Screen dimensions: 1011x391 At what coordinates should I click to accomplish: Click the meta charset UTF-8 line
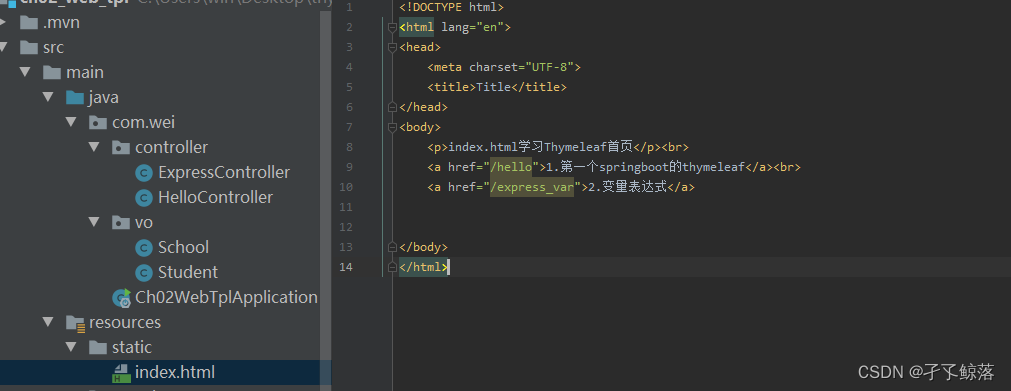pos(504,67)
